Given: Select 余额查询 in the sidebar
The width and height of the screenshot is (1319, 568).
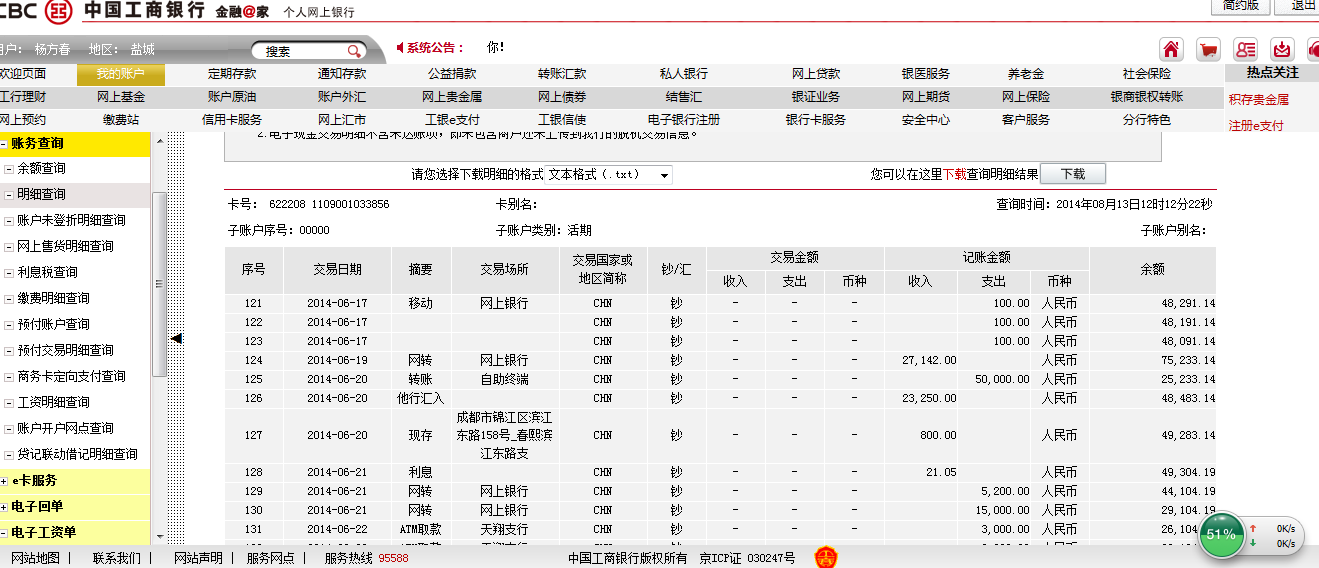Looking at the screenshot, I should pos(41,169).
